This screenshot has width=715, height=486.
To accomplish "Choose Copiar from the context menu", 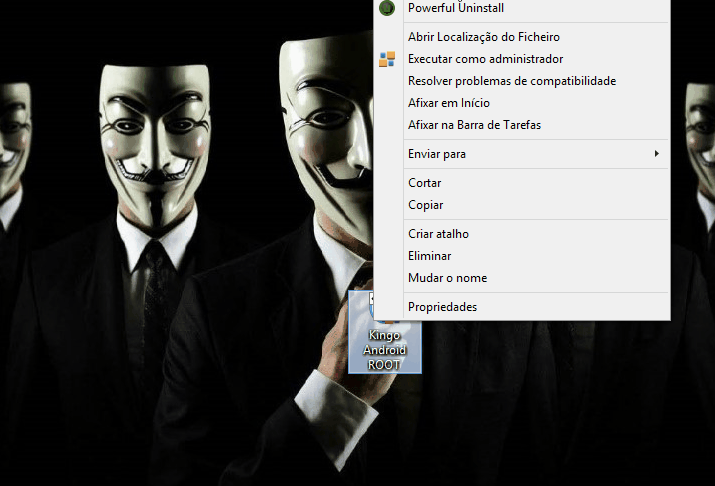I will [x=425, y=205].
